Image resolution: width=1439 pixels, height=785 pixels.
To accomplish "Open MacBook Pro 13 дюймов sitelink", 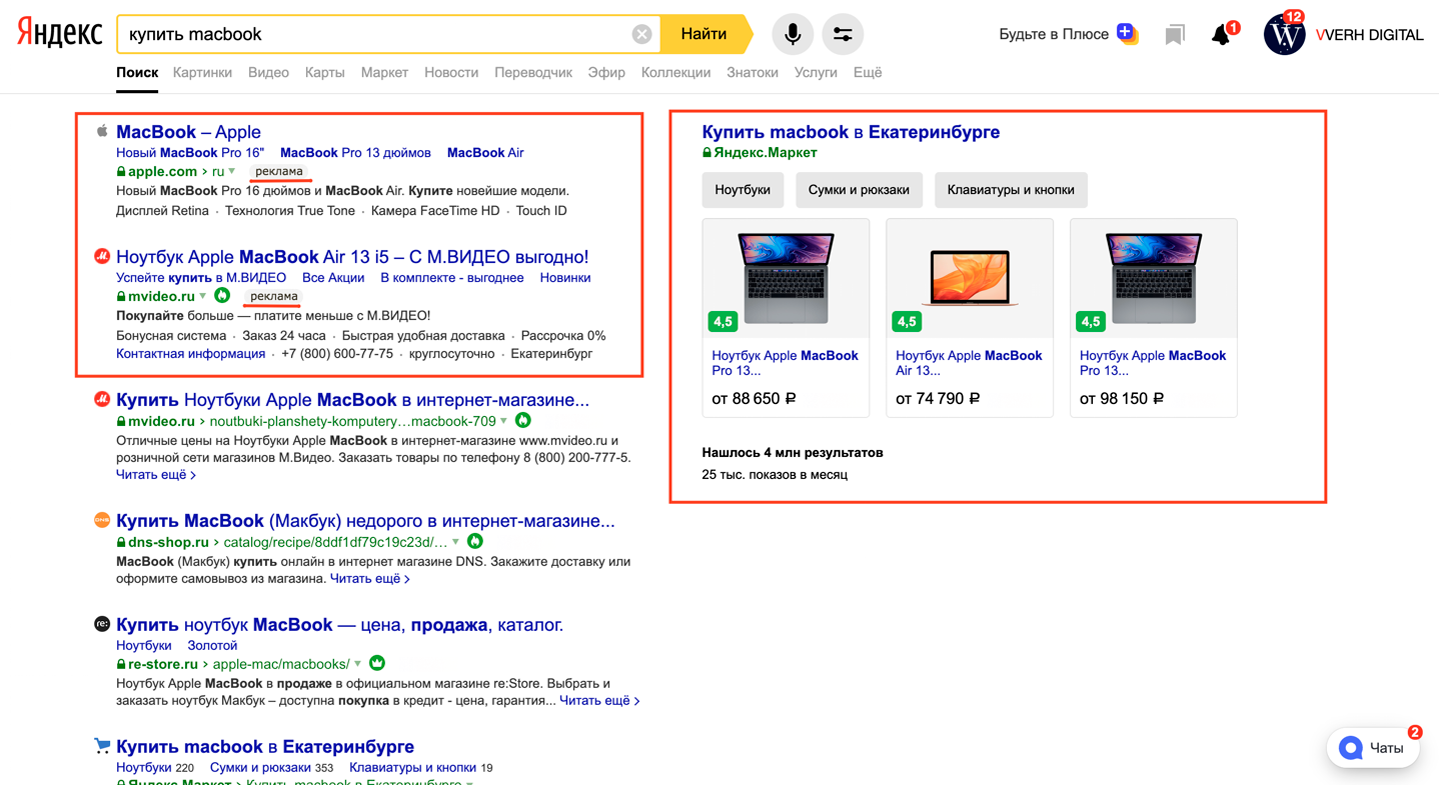I will 355,153.
